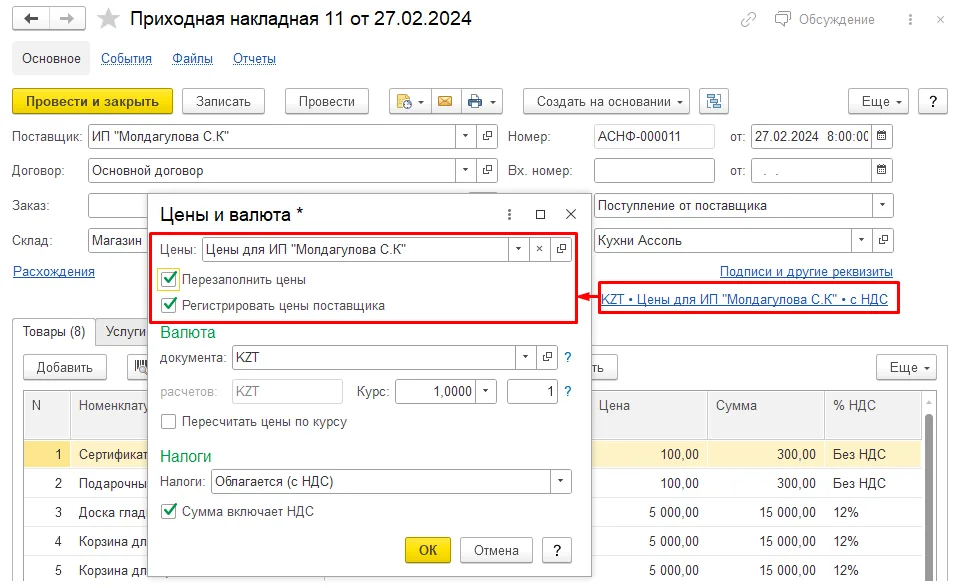Enable Пересчитать цены по курсу checkbox
The width and height of the screenshot is (955, 588).
click(x=169, y=422)
